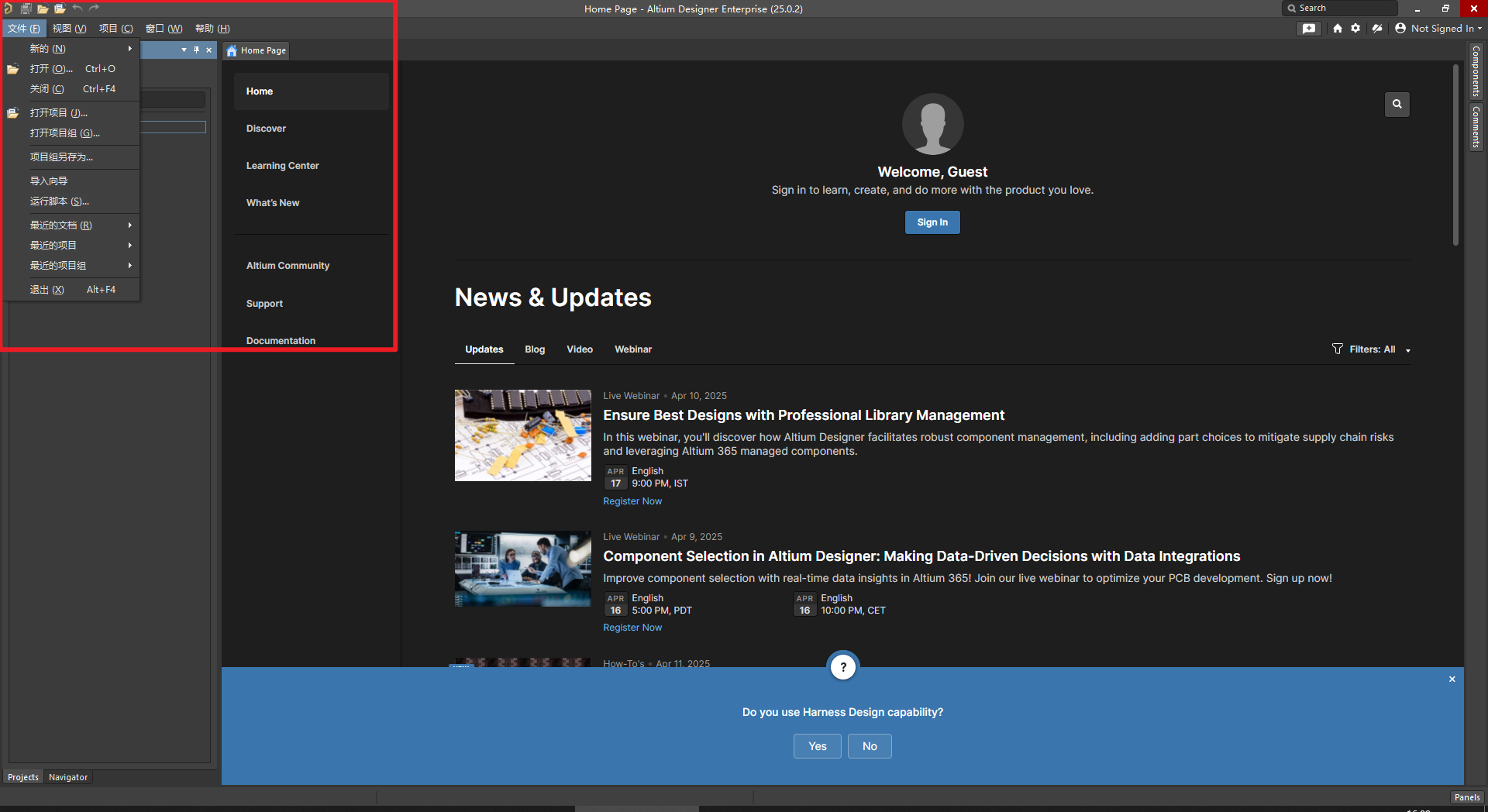Click the magnifier search icon on home page
Screen dimensions: 1488x812
pos(1397,104)
